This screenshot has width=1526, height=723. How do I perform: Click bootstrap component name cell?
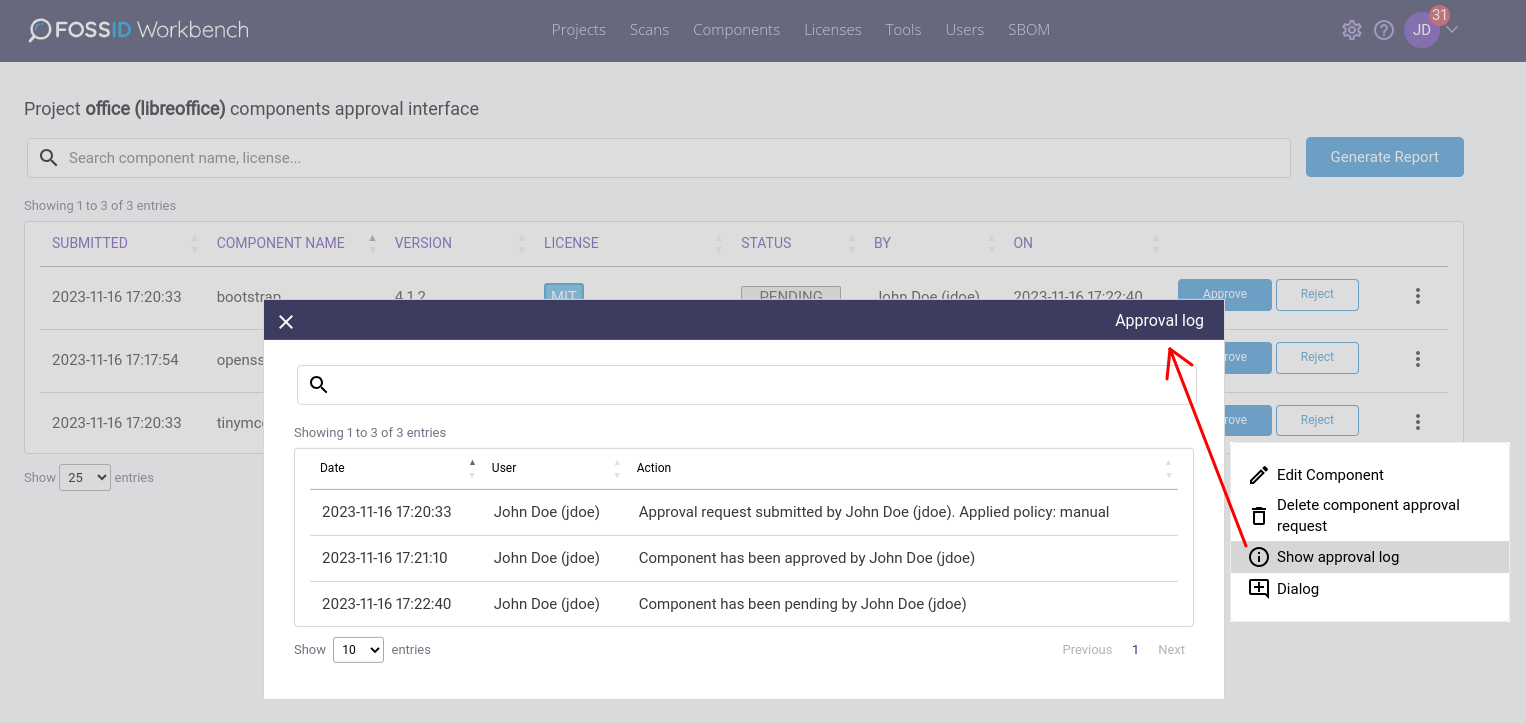pyautogui.click(x=249, y=296)
